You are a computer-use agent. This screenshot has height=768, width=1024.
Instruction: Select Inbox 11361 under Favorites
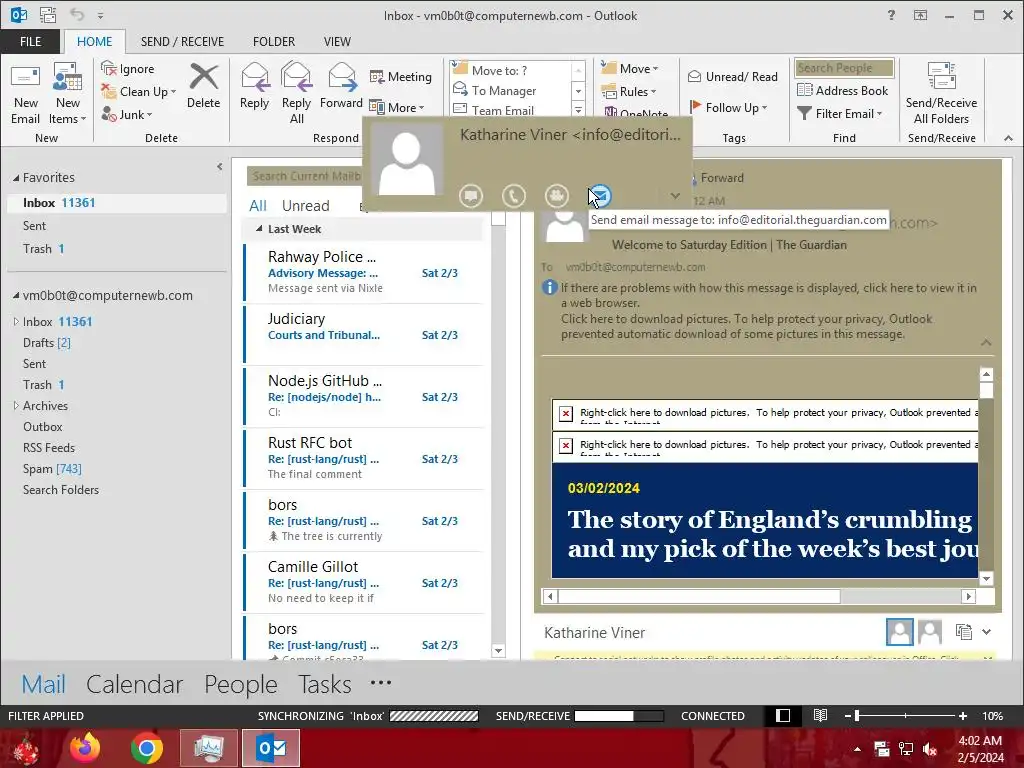(x=117, y=203)
